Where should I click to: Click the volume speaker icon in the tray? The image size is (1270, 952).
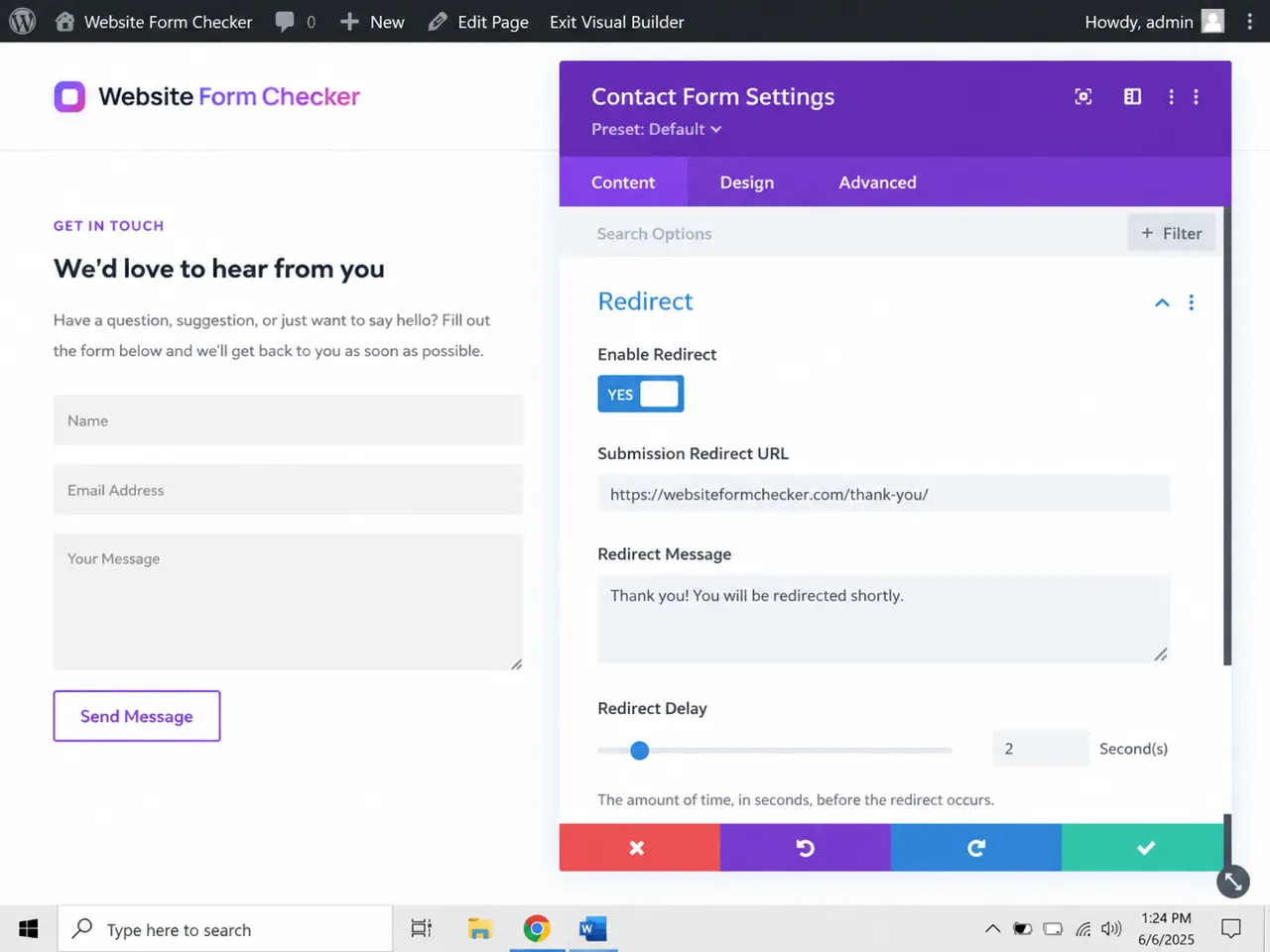click(x=1111, y=929)
